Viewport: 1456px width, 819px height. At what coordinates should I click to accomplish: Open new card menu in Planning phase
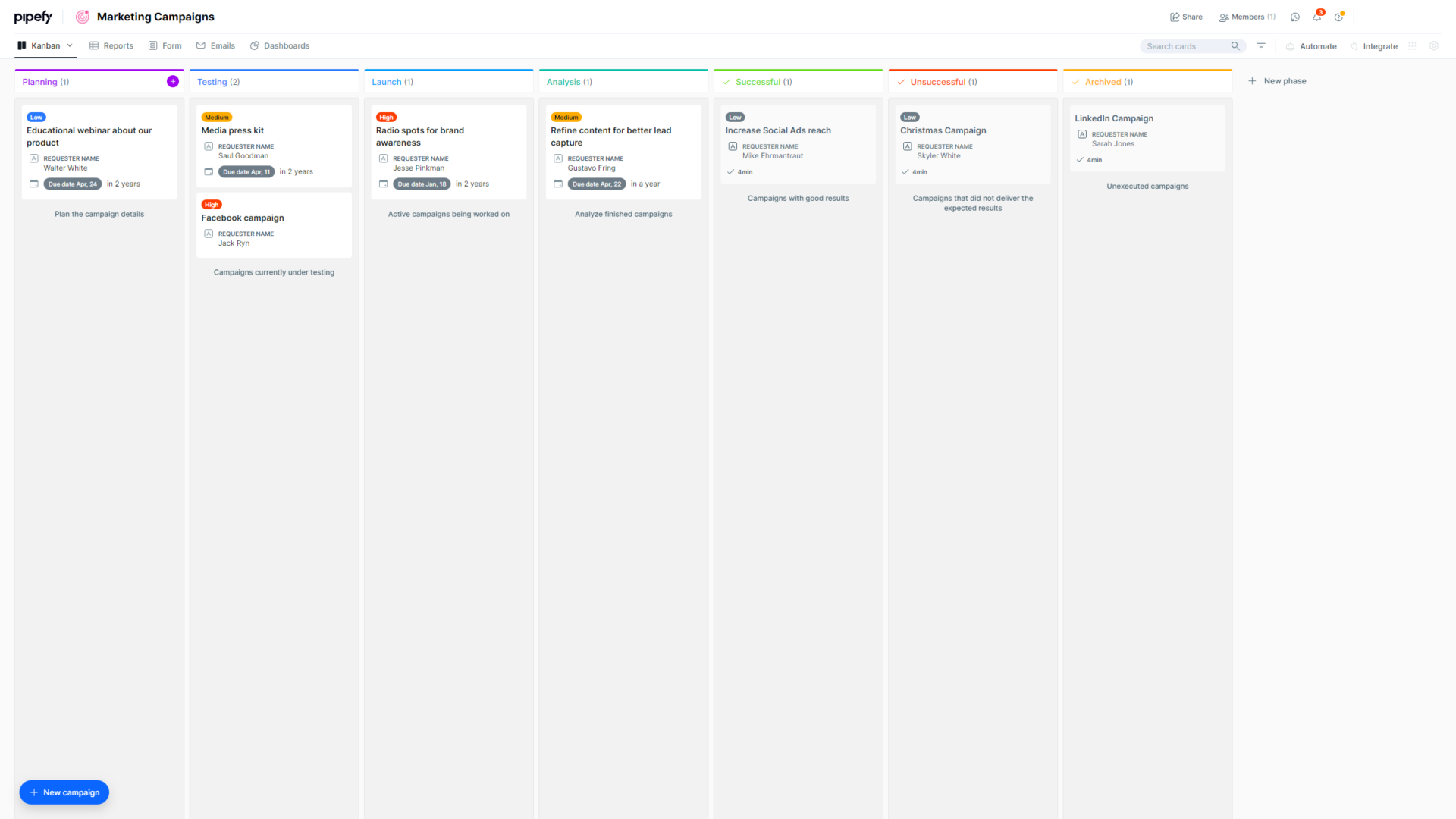coord(173,80)
